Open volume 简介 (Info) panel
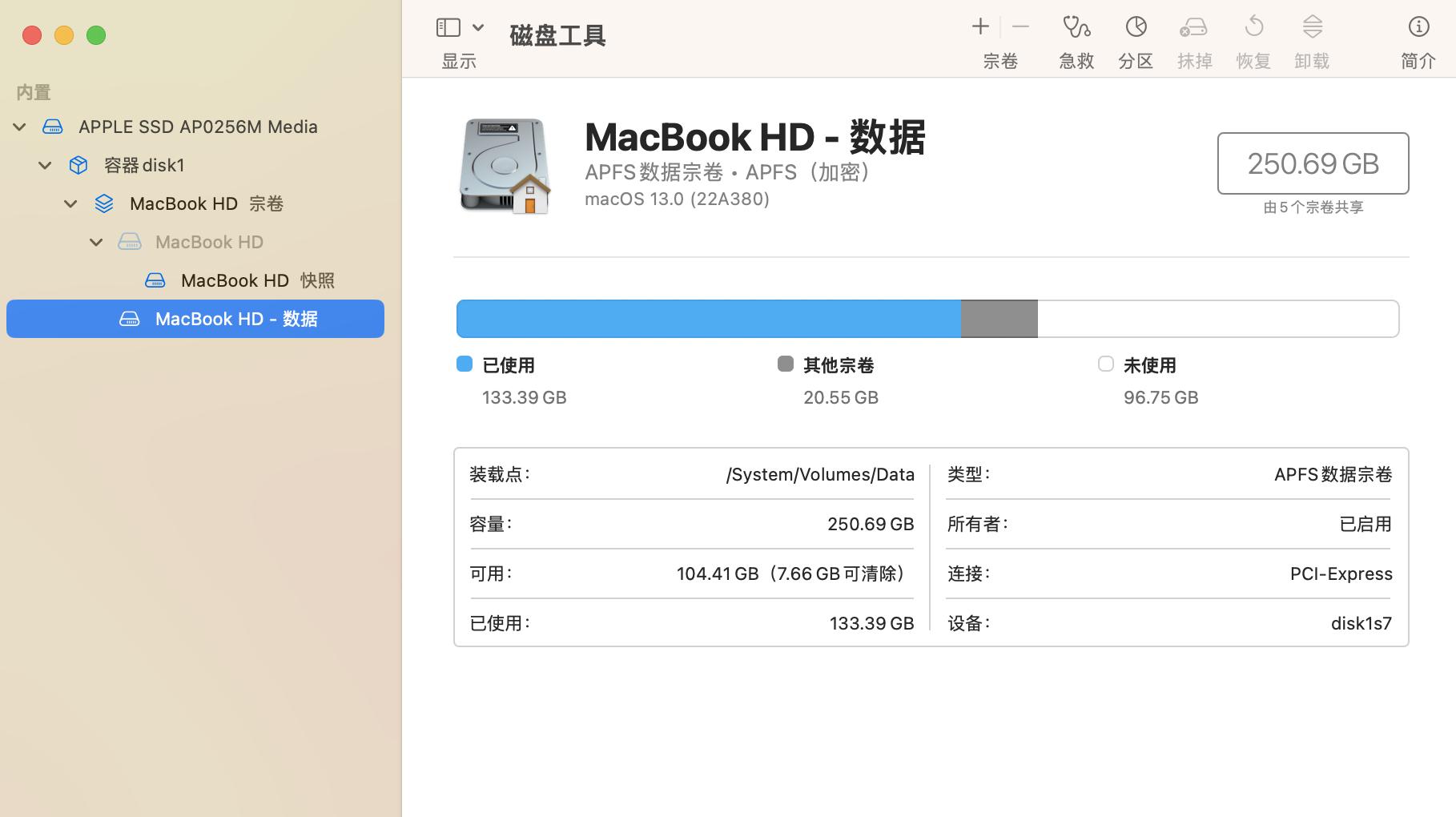This screenshot has width=1456, height=817. 1418,26
